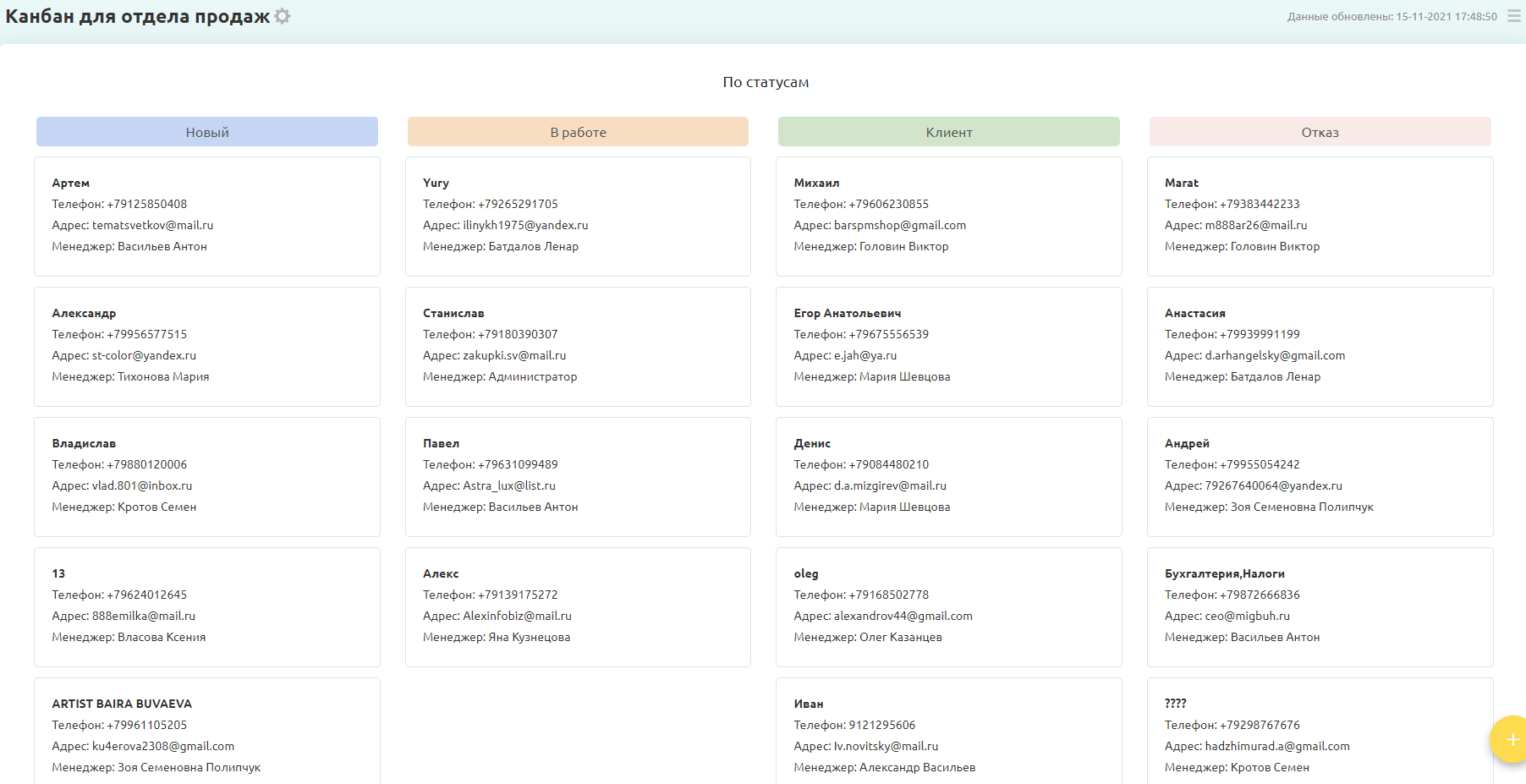Open settings gear next to dashboard title
Image resolution: width=1526 pixels, height=784 pixels.
click(283, 16)
